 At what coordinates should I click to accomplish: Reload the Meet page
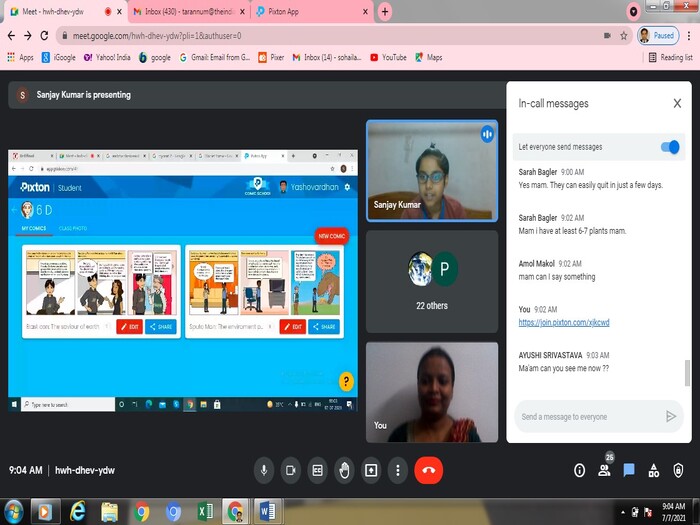(x=44, y=36)
